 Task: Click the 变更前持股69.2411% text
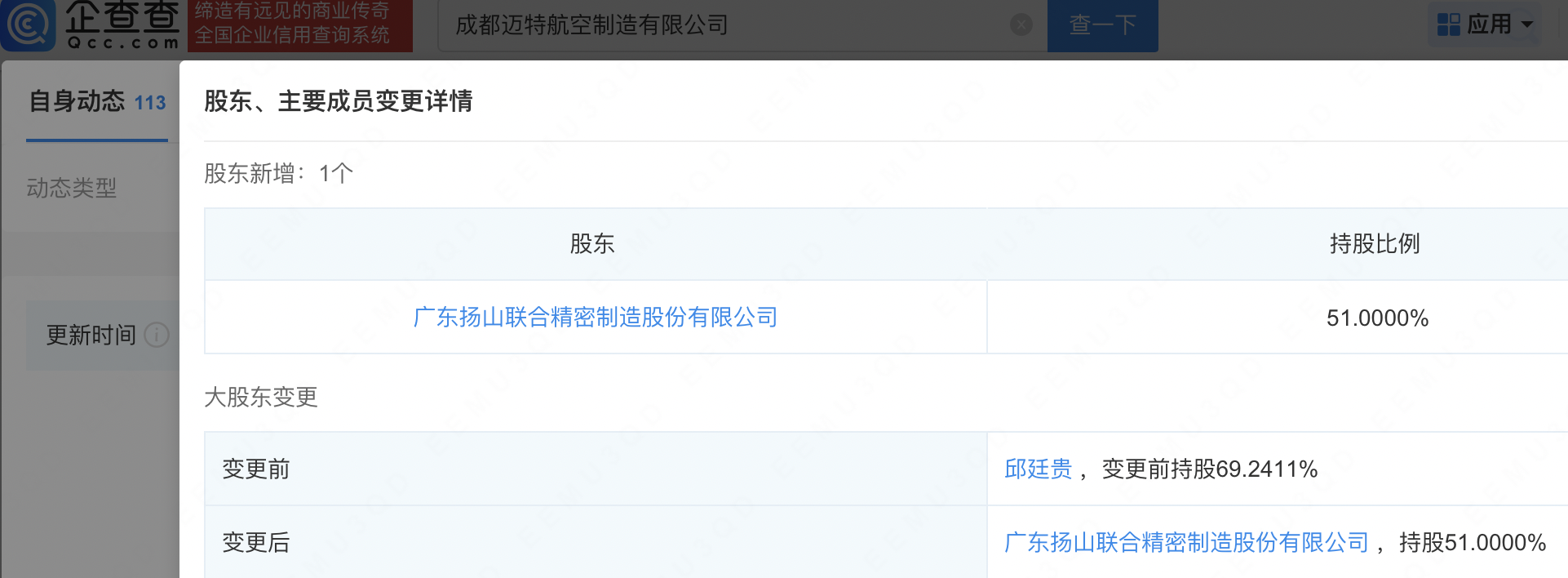coord(1210,469)
